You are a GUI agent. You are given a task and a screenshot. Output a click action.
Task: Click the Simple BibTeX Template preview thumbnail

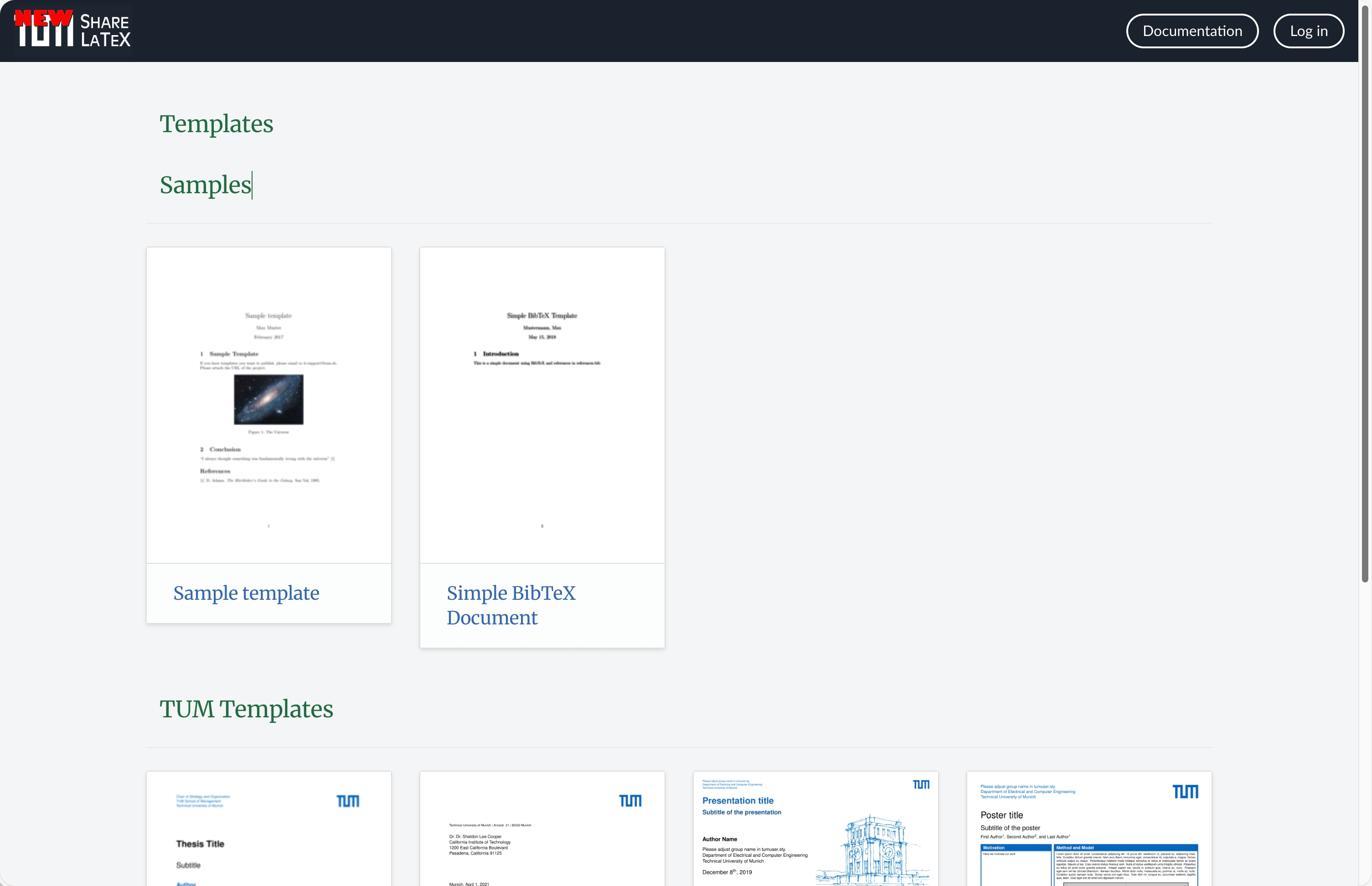[x=542, y=405]
